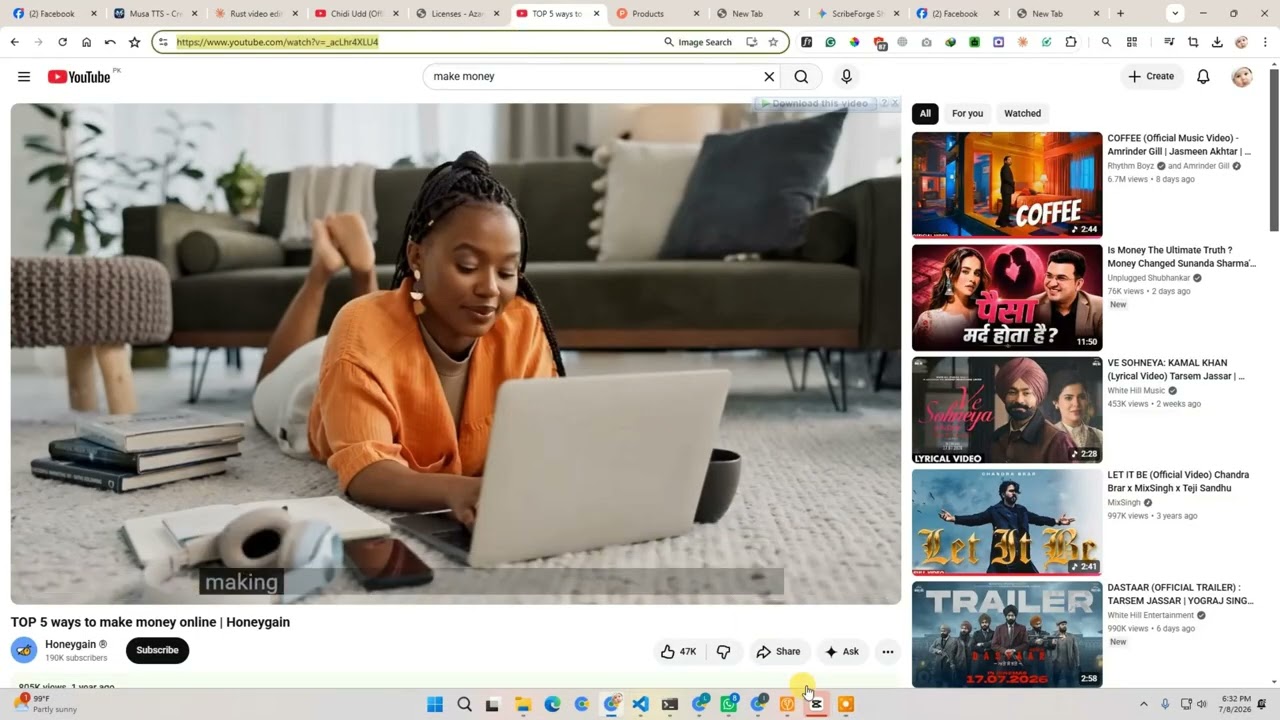1280x720 pixels.
Task: Open a new browser tab with plus
Action: pyautogui.click(x=1120, y=14)
